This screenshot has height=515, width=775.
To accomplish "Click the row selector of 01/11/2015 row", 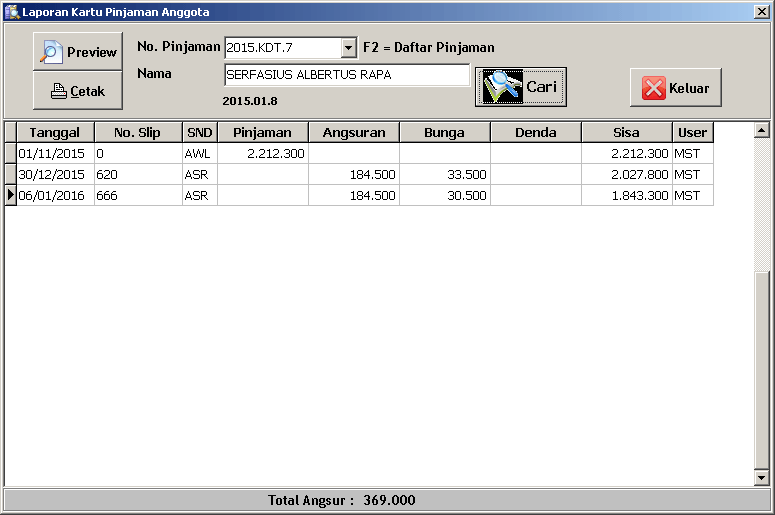I will (x=10, y=154).
